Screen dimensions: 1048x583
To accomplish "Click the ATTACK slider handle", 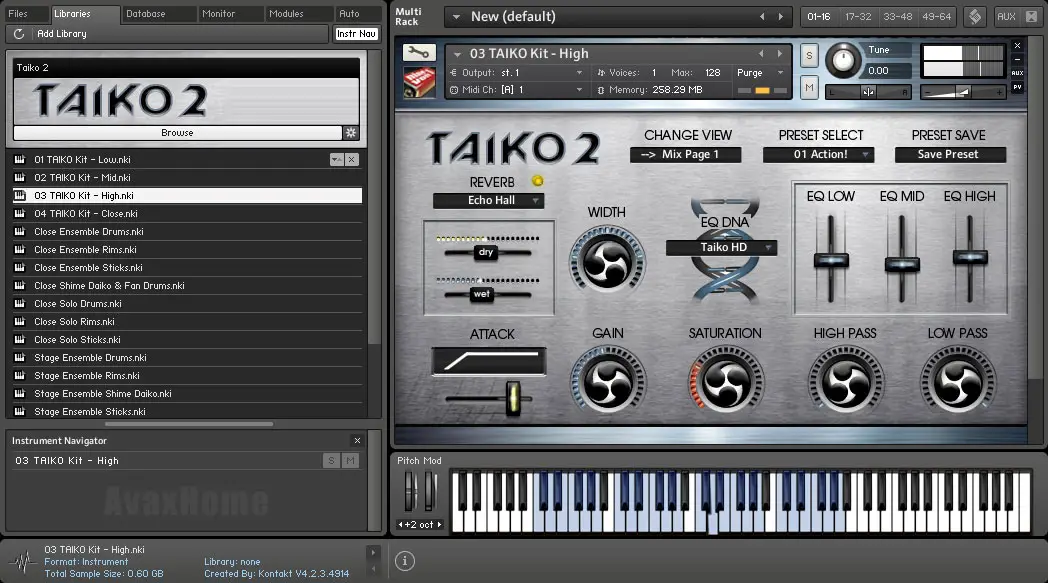I will pyautogui.click(x=513, y=398).
